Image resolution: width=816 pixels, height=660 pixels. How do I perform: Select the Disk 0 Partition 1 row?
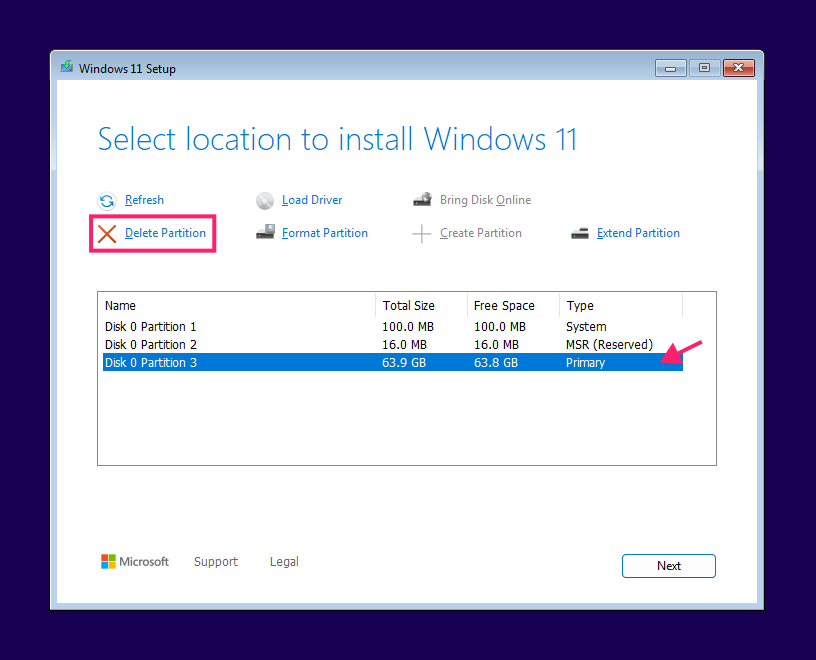pyautogui.click(x=392, y=326)
